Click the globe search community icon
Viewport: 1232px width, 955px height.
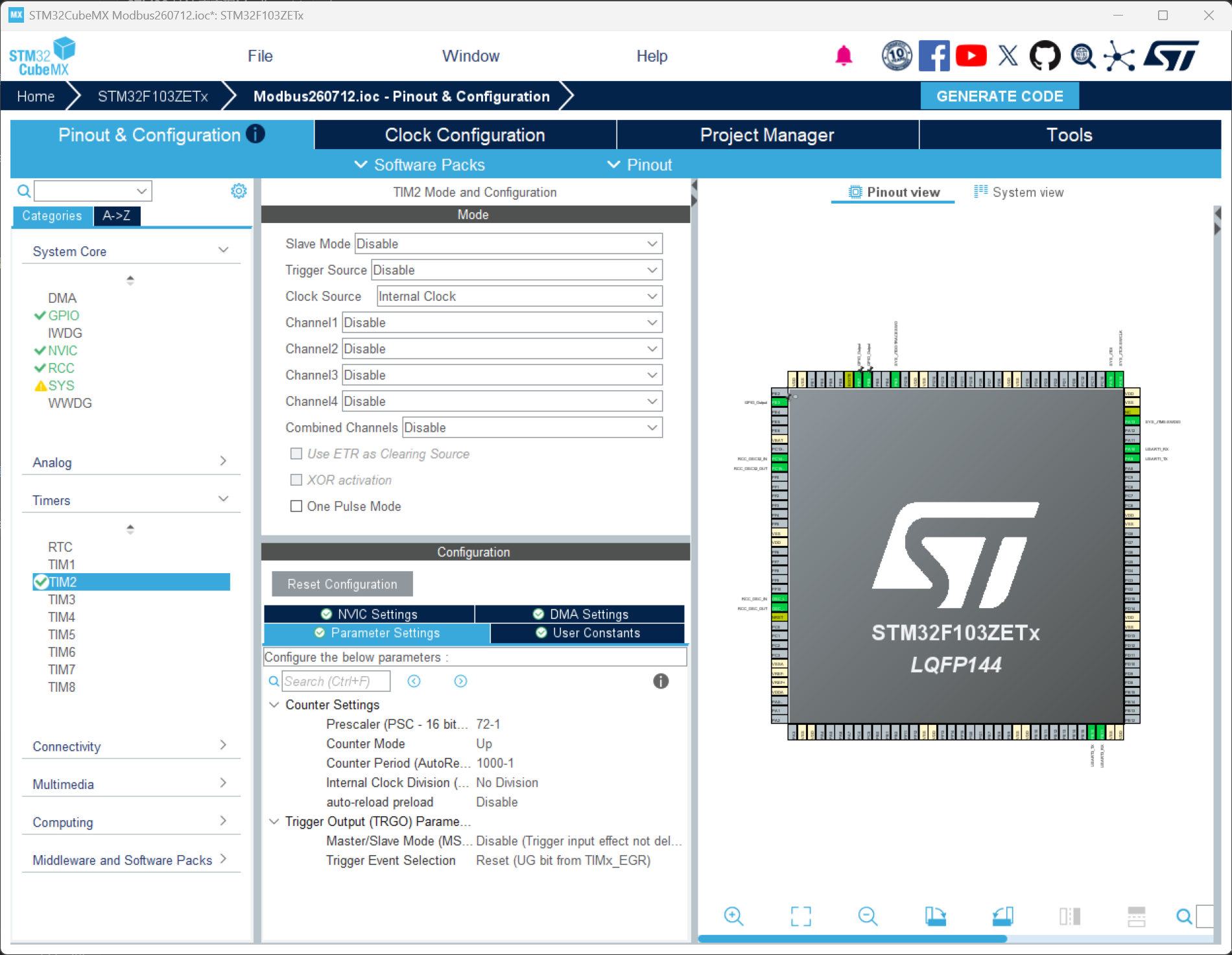coord(1082,56)
